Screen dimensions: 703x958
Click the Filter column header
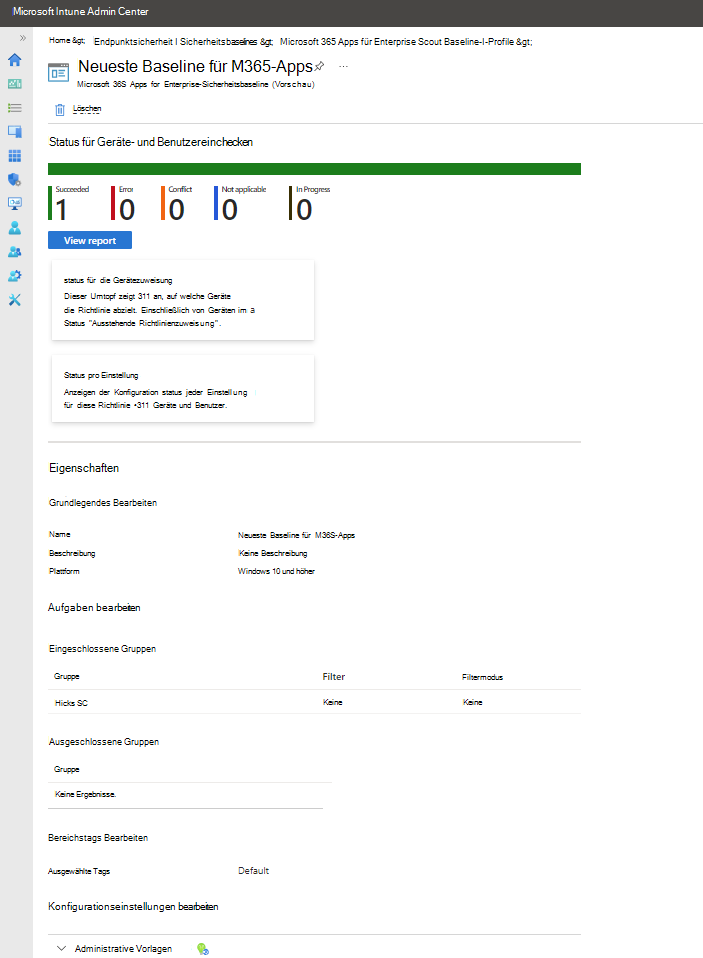coord(333,676)
